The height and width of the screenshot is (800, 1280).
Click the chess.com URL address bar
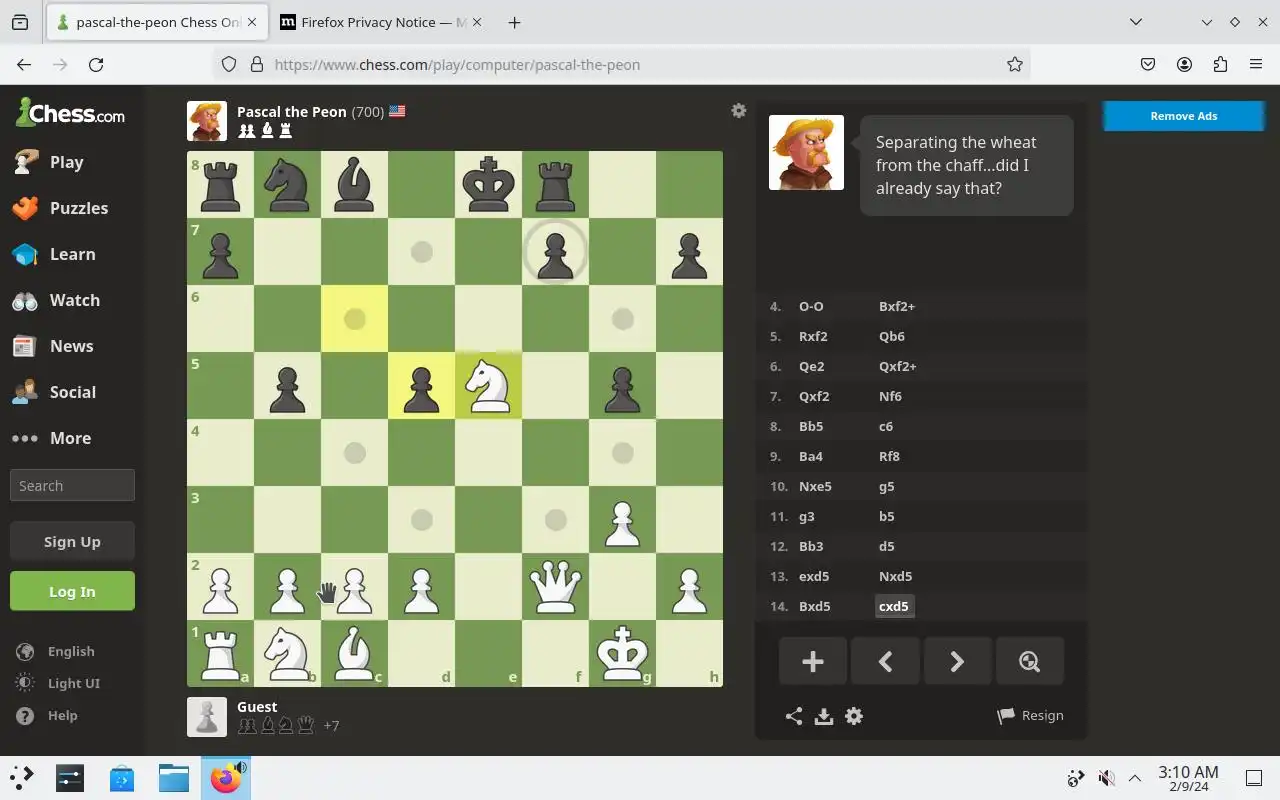click(x=620, y=64)
